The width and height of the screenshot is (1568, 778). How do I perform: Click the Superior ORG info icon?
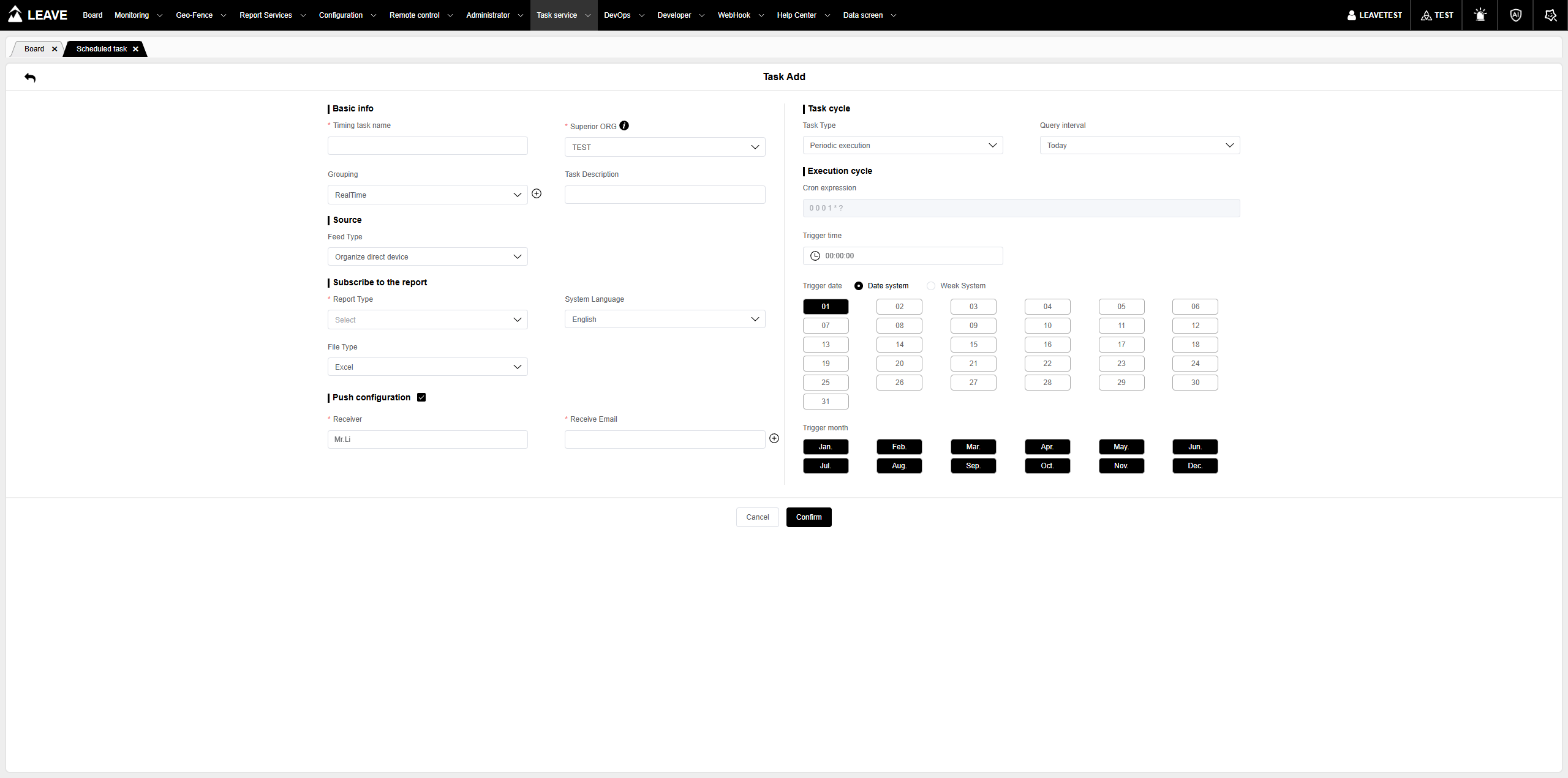pos(624,125)
